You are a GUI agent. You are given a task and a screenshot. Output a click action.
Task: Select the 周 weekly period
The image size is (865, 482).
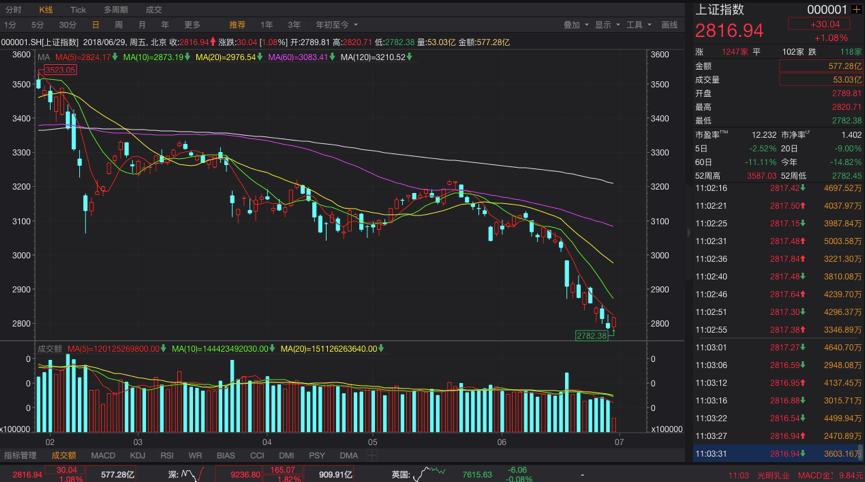[x=119, y=25]
